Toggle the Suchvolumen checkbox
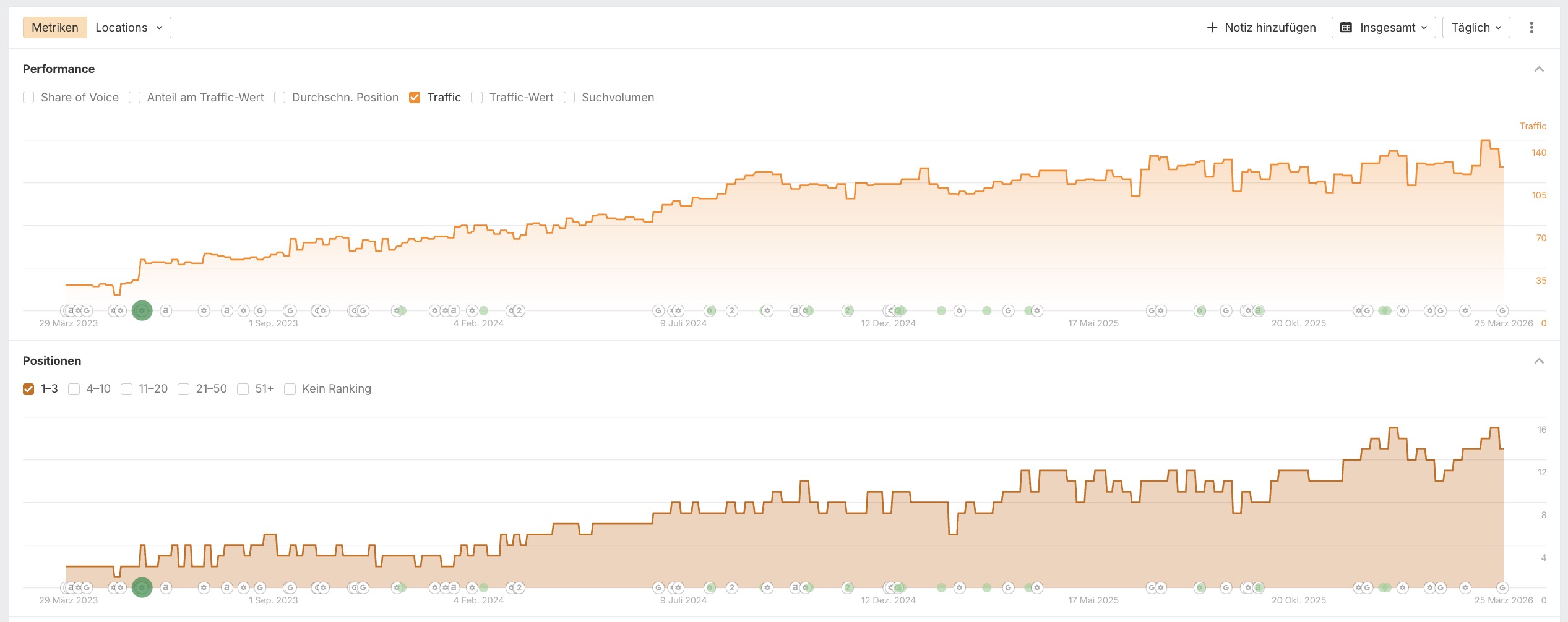This screenshot has width=1568, height=622. tap(569, 98)
